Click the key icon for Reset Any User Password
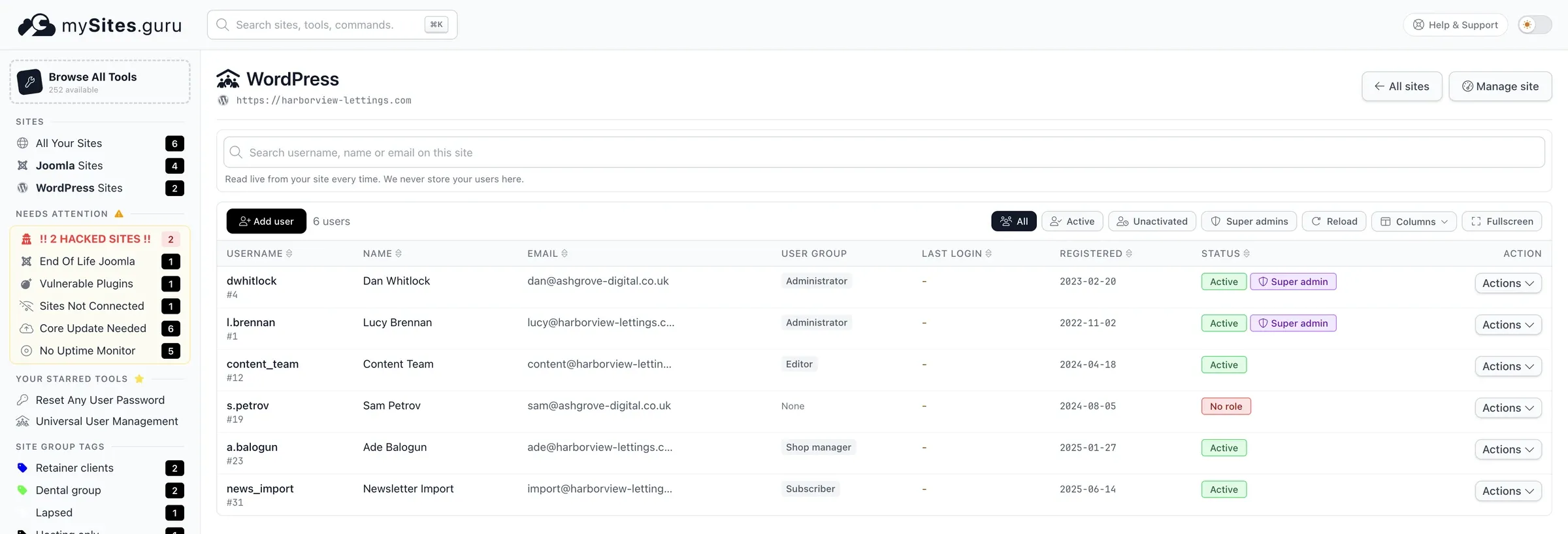 click(23, 400)
